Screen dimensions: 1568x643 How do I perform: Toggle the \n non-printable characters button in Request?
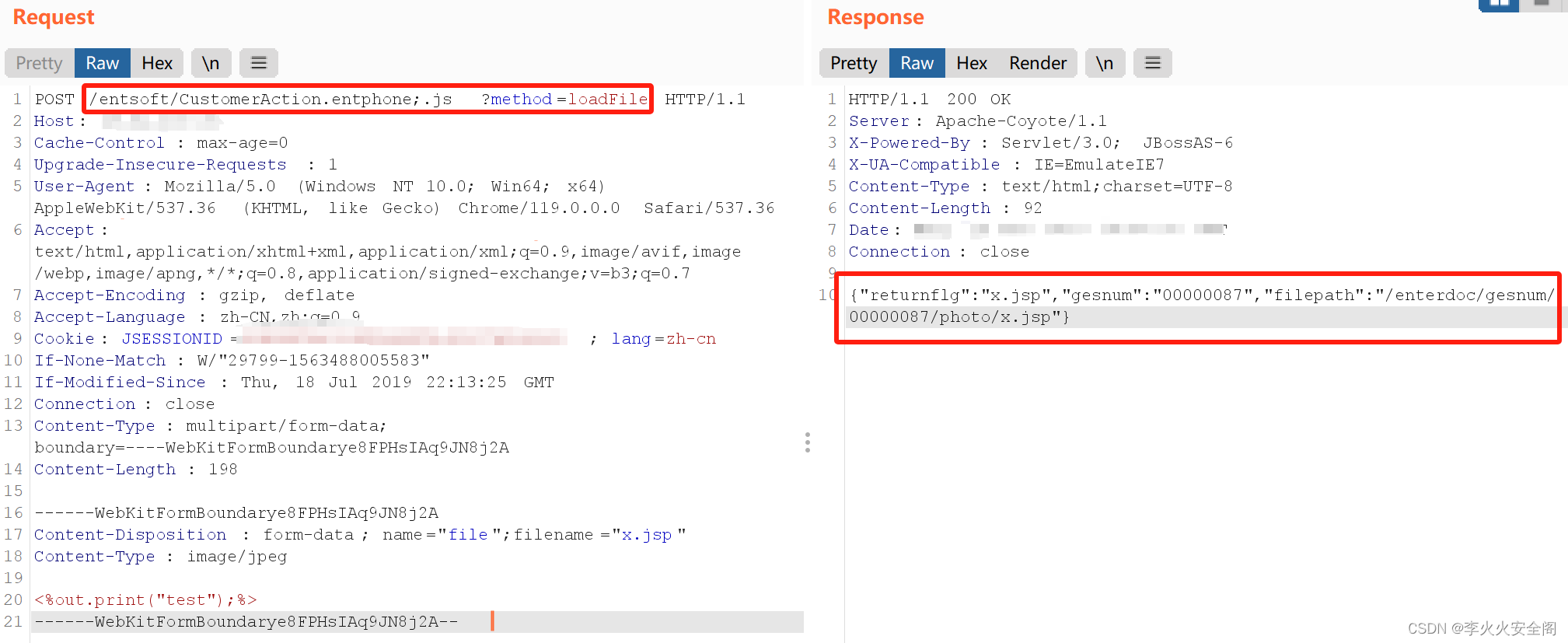pos(211,63)
